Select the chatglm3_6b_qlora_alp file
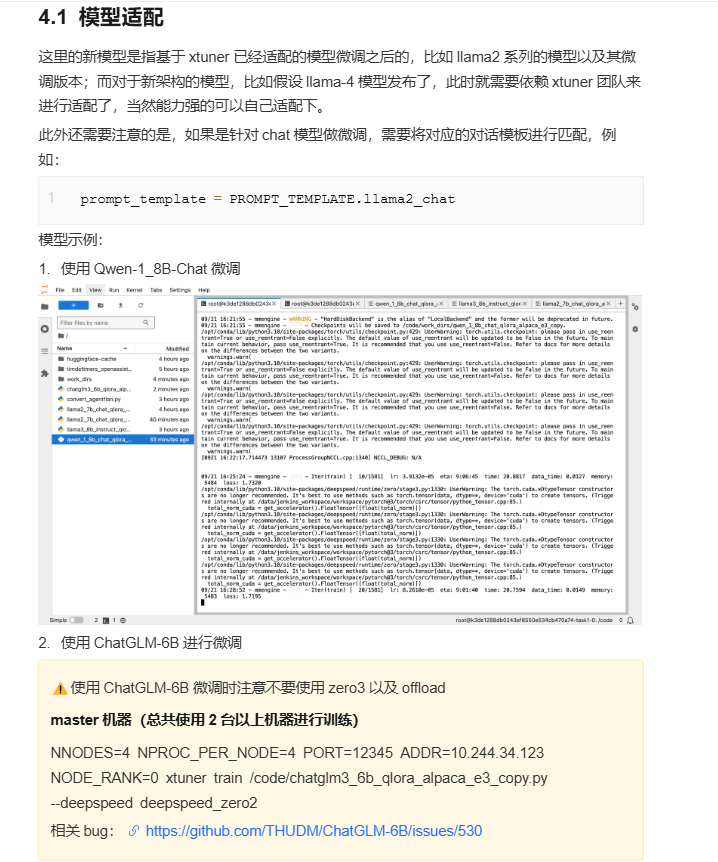 coord(123,389)
